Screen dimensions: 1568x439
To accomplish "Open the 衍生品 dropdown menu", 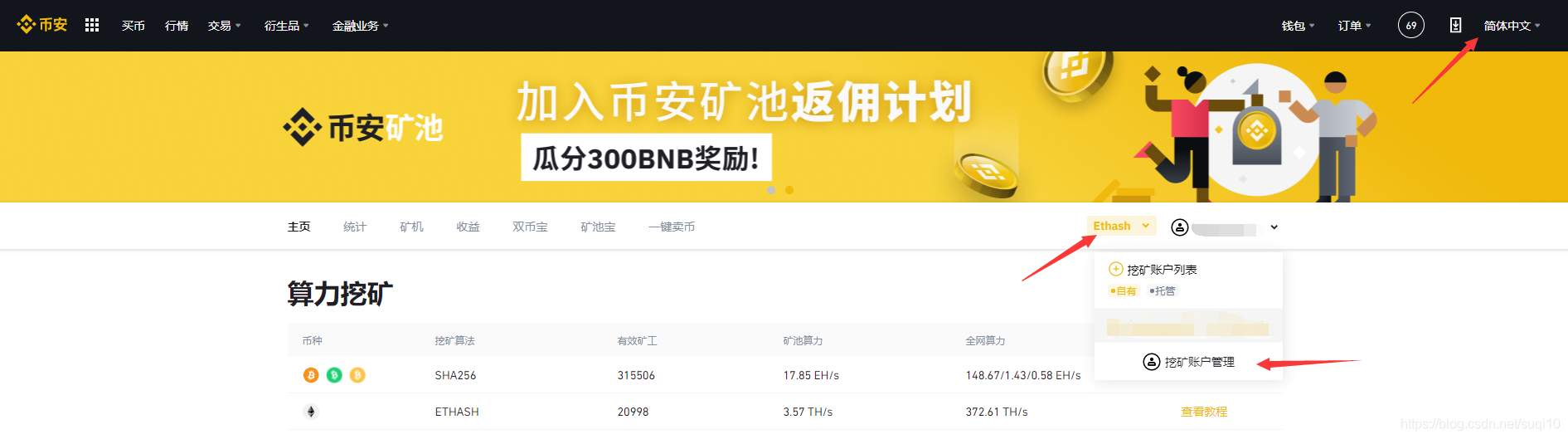I will 287,26.
